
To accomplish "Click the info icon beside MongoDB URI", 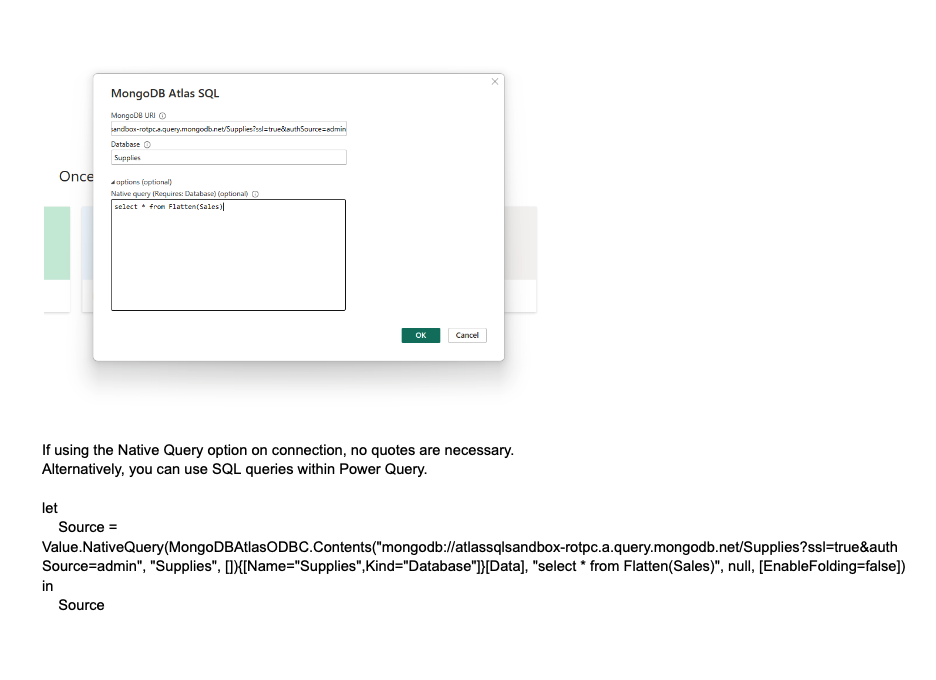I will pyautogui.click(x=162, y=116).
